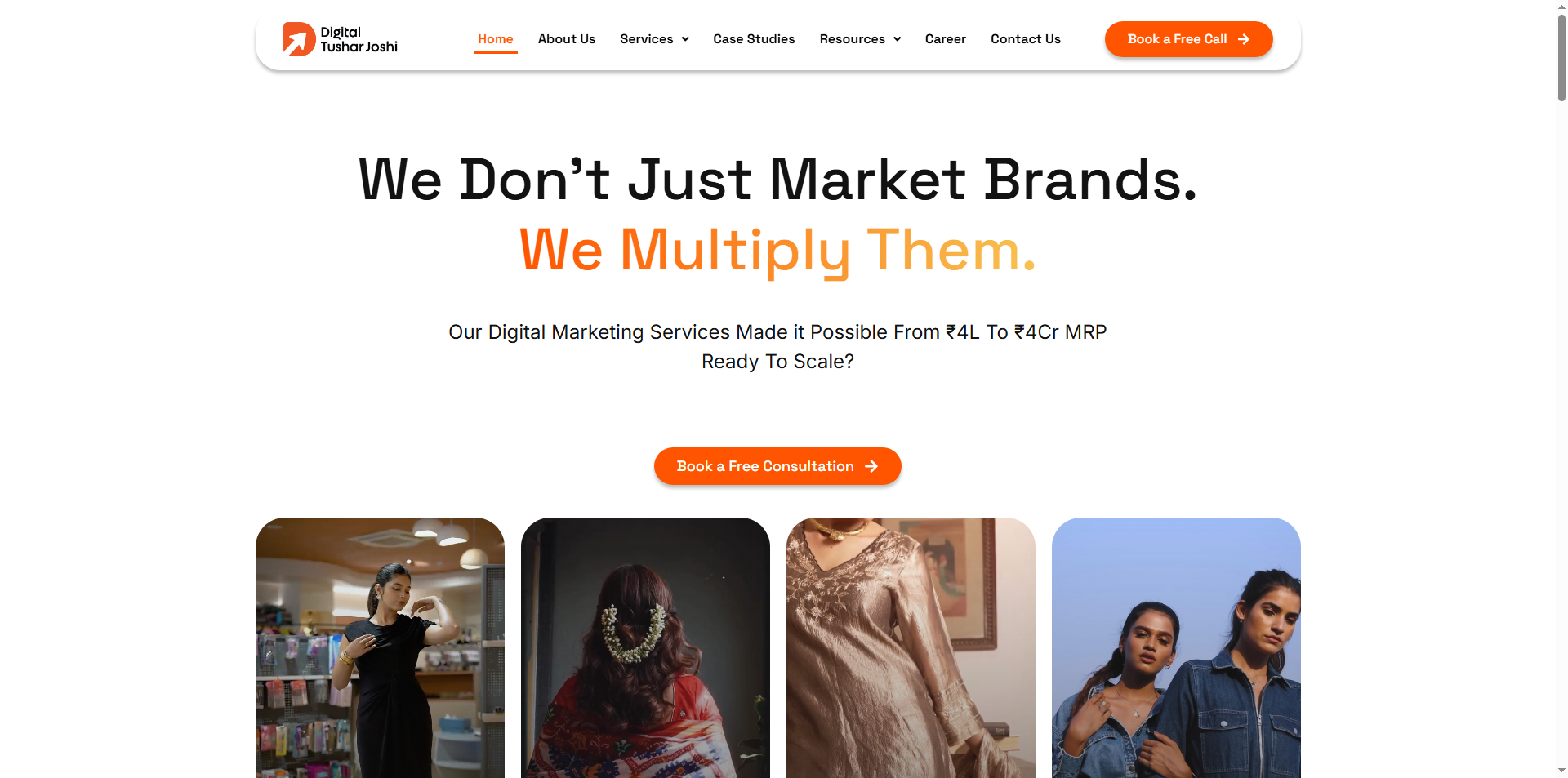
Task: Click Book a Free Consultation button
Action: tap(777, 466)
